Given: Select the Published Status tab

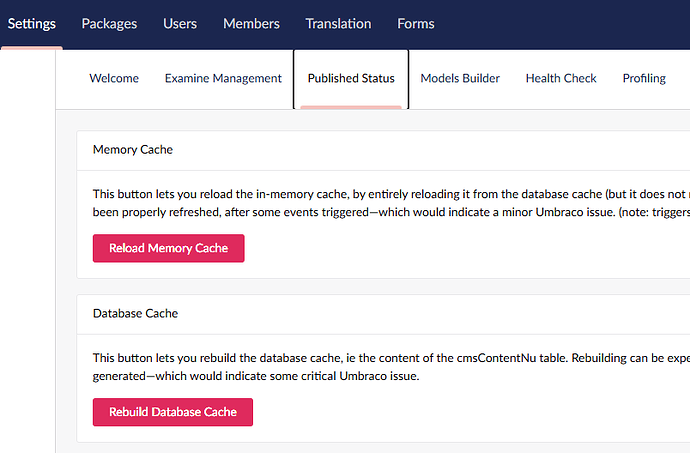Looking at the screenshot, I should point(351,79).
